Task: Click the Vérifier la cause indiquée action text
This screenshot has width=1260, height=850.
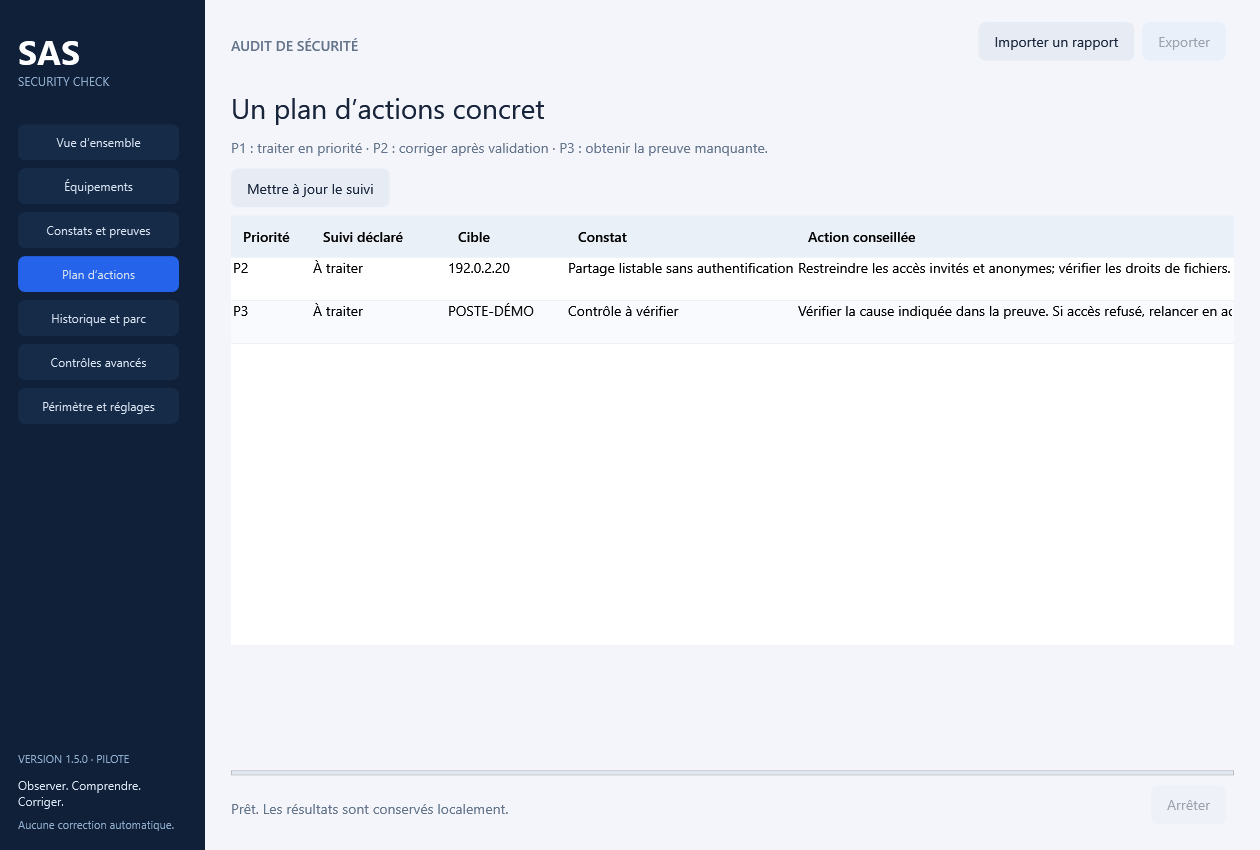Action: [x=1015, y=311]
